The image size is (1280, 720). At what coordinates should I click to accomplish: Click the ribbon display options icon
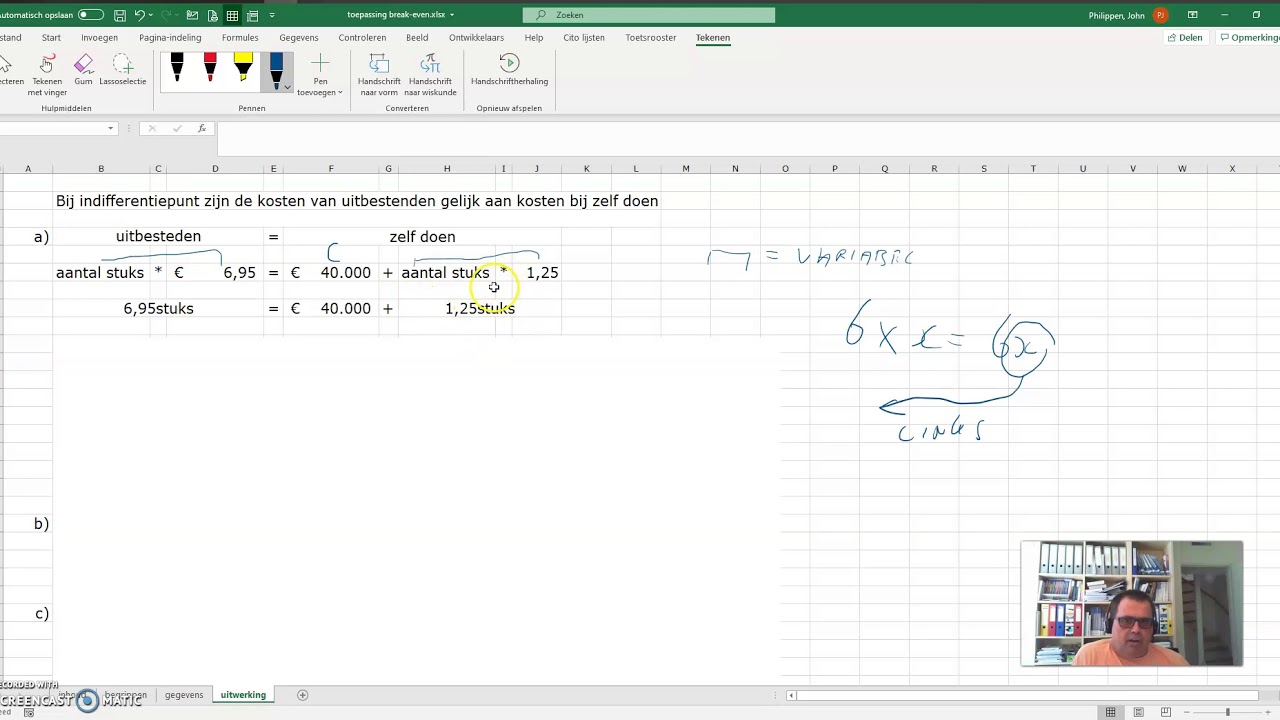click(1192, 15)
